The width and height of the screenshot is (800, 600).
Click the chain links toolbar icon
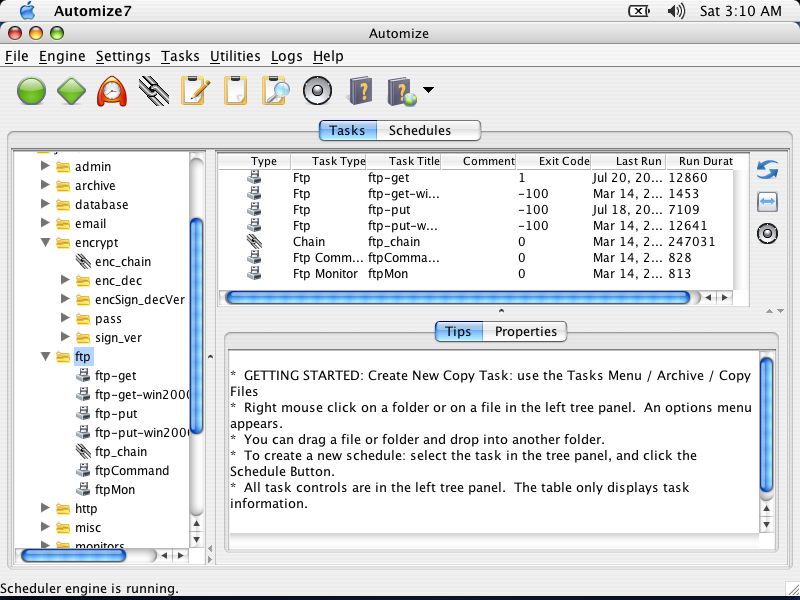154,91
